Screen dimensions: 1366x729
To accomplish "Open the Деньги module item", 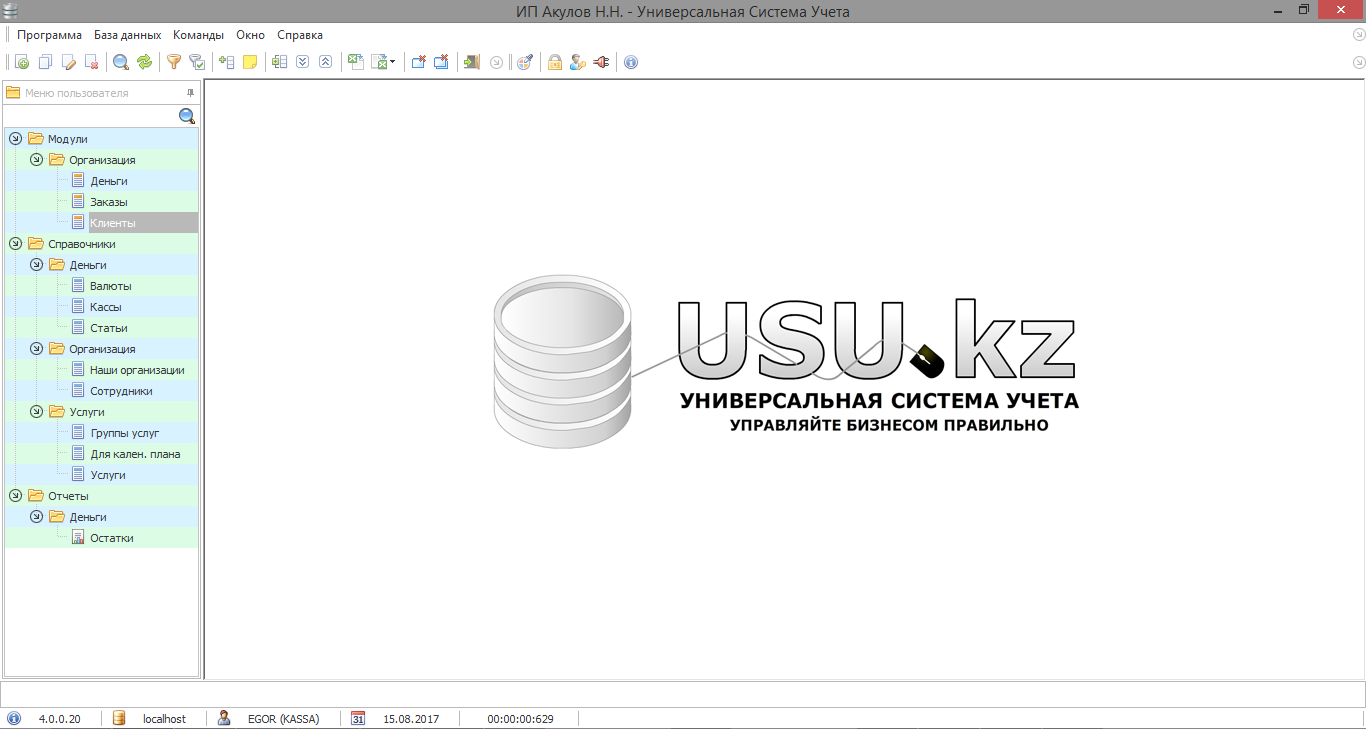I will coord(108,181).
